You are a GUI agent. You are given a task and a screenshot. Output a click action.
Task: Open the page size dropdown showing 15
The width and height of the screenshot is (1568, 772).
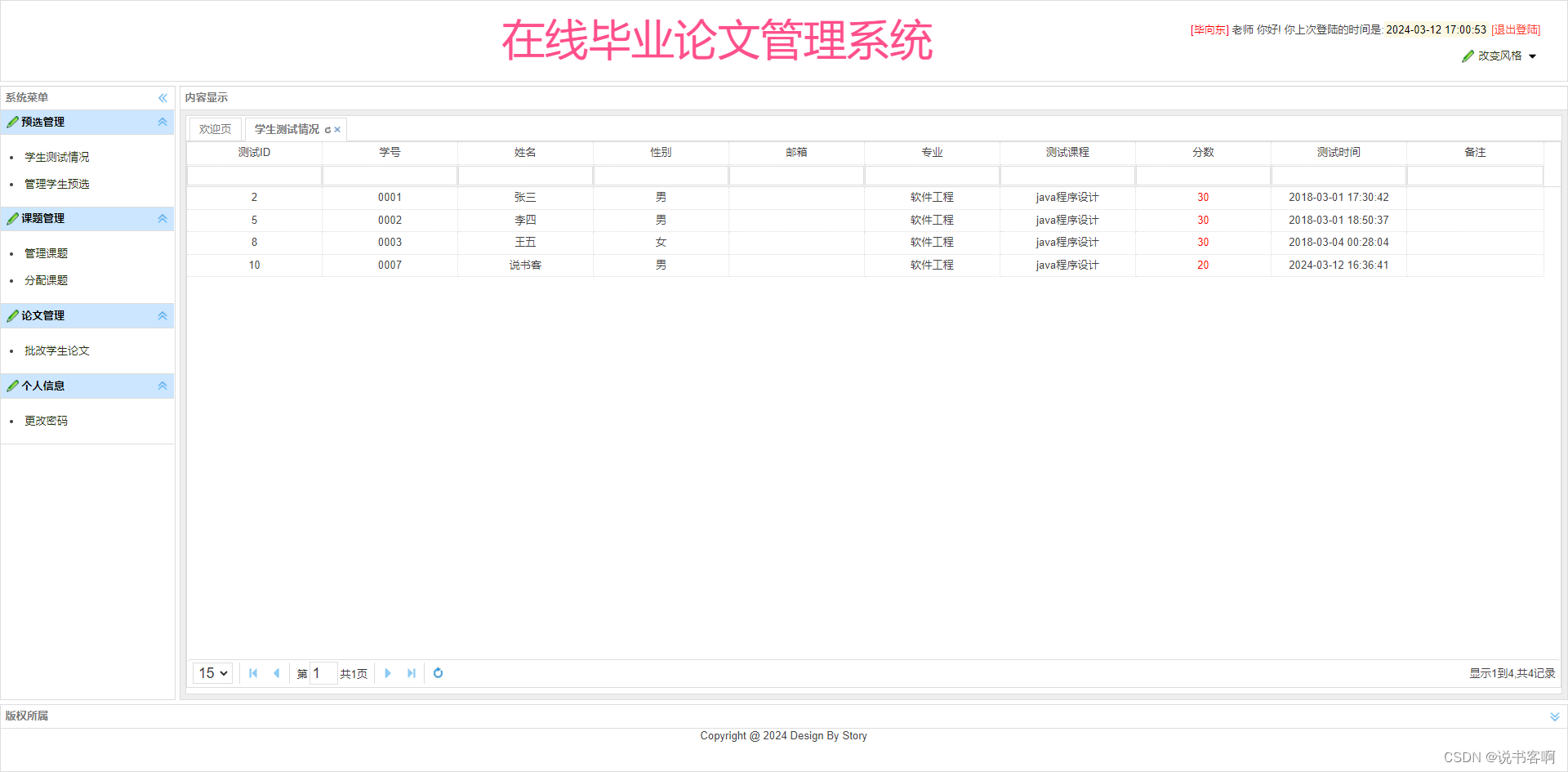pos(213,673)
